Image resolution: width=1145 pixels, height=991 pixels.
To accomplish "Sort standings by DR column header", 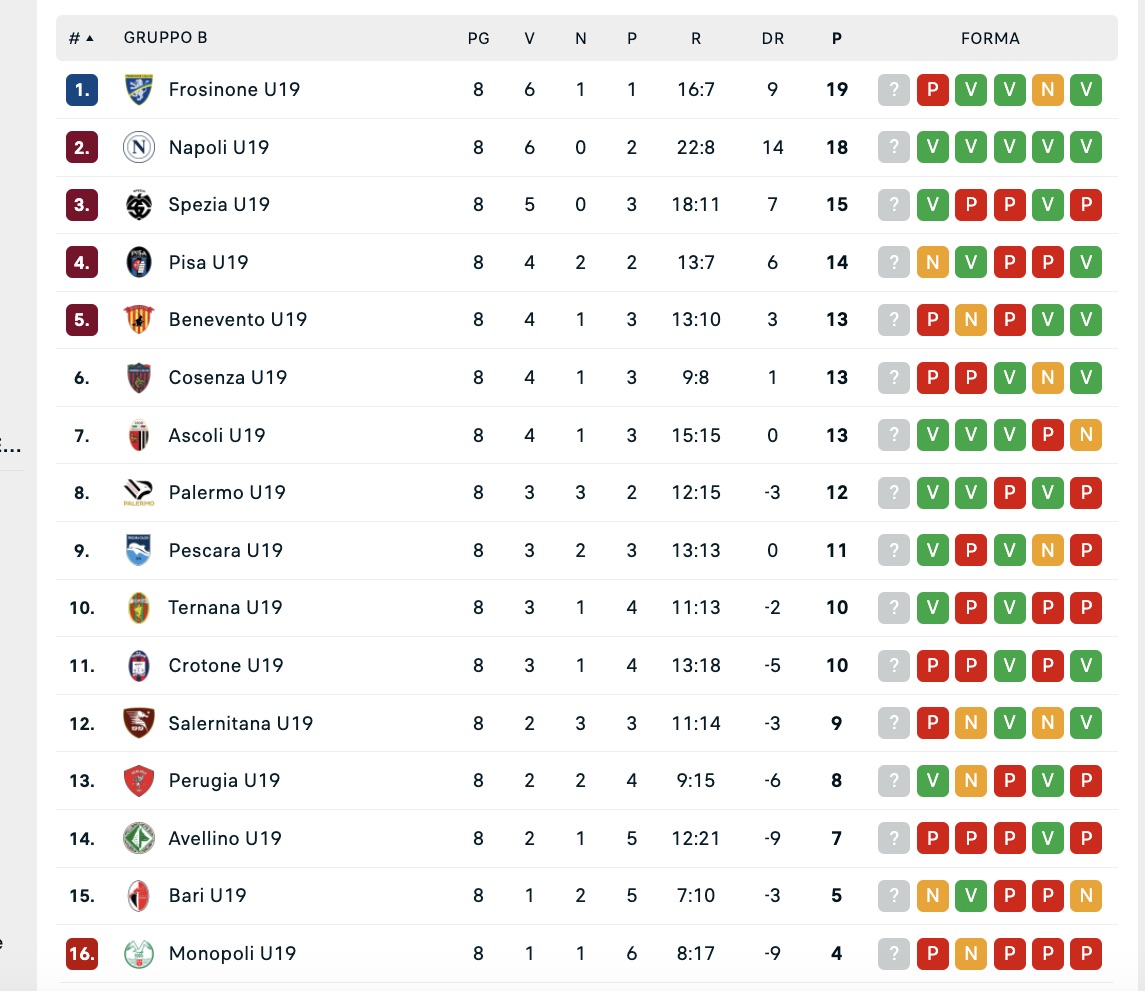I will (772, 38).
